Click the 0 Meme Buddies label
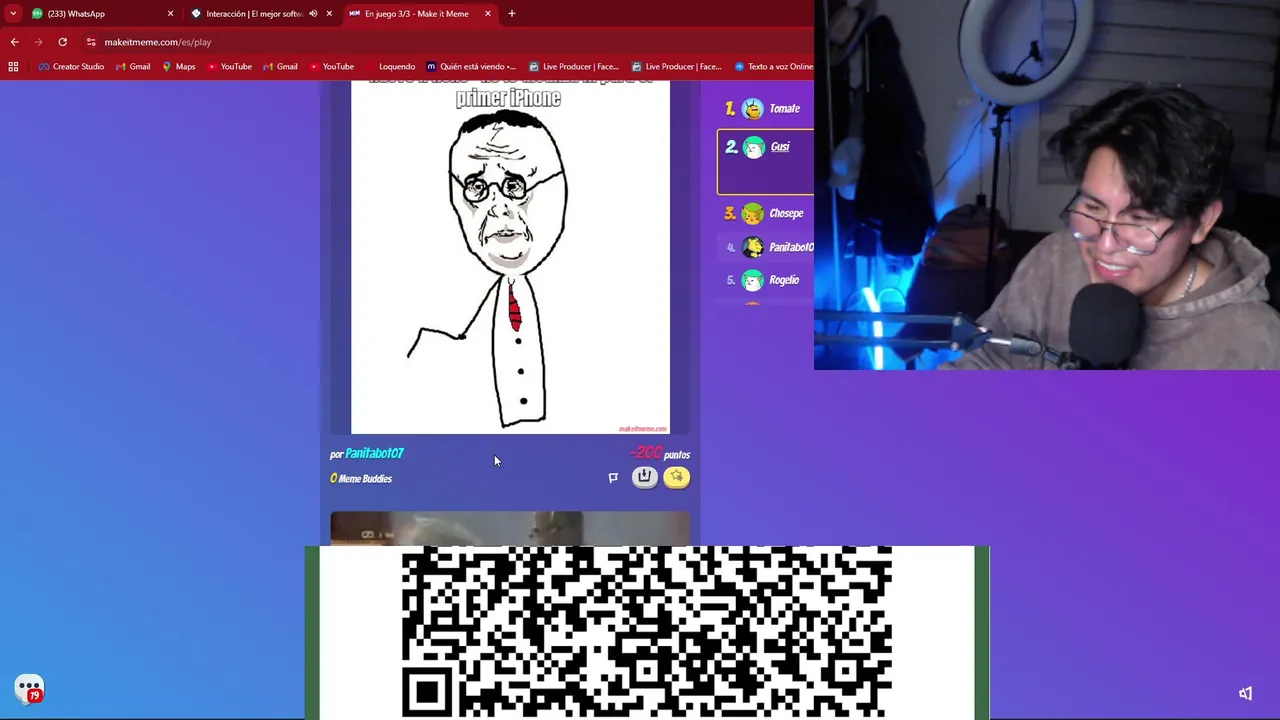 pyautogui.click(x=361, y=479)
